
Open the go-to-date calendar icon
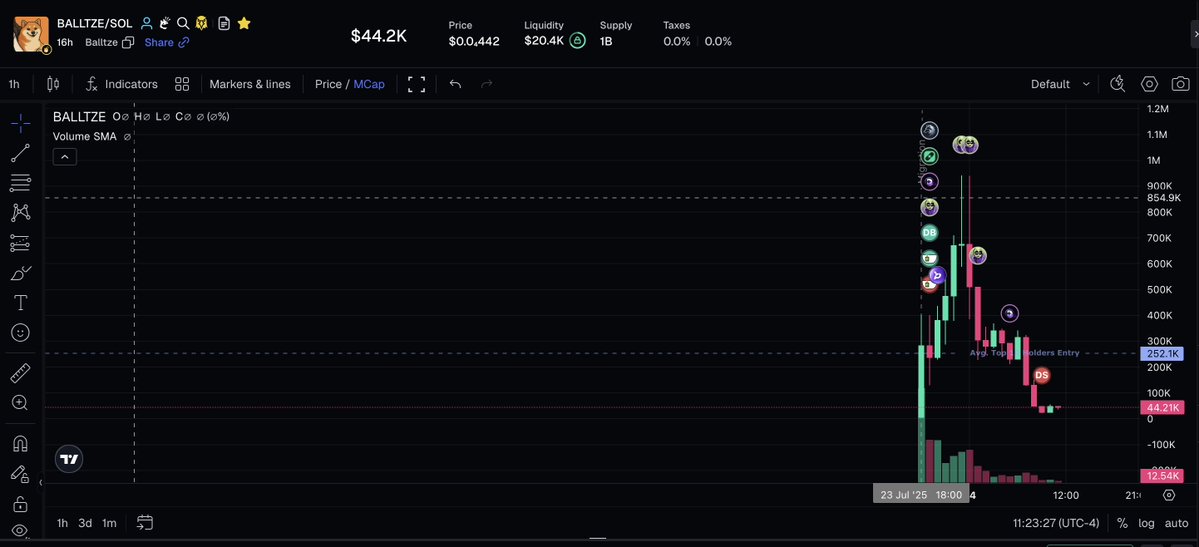[145, 523]
